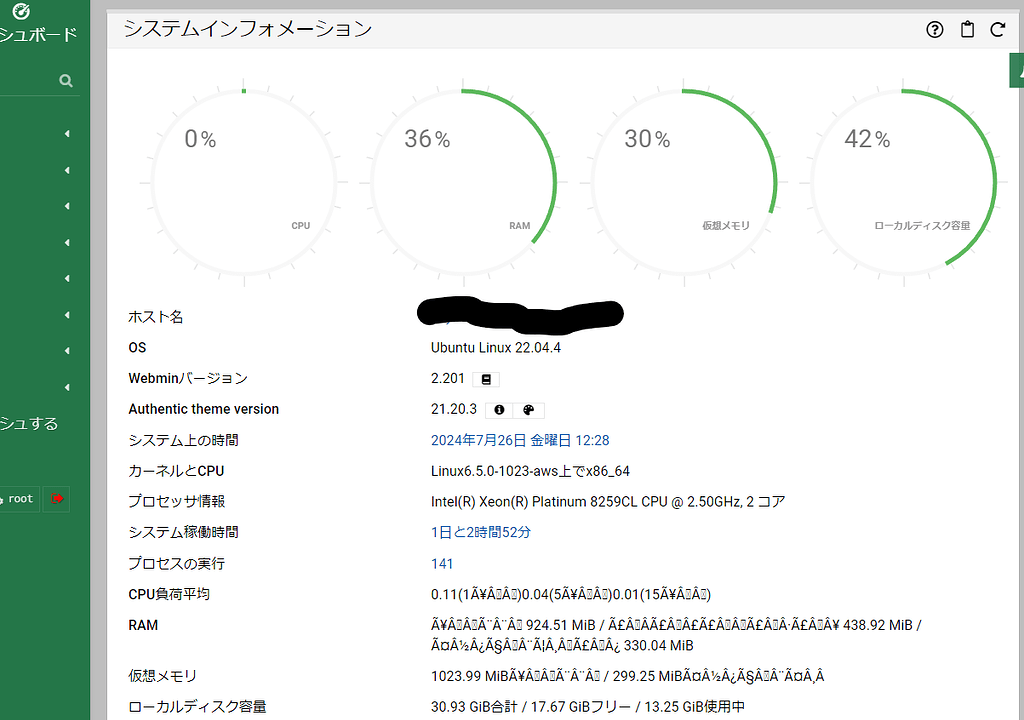
Task: Expand the topmost collapsed sidebar menu chevron
Action: (x=68, y=133)
